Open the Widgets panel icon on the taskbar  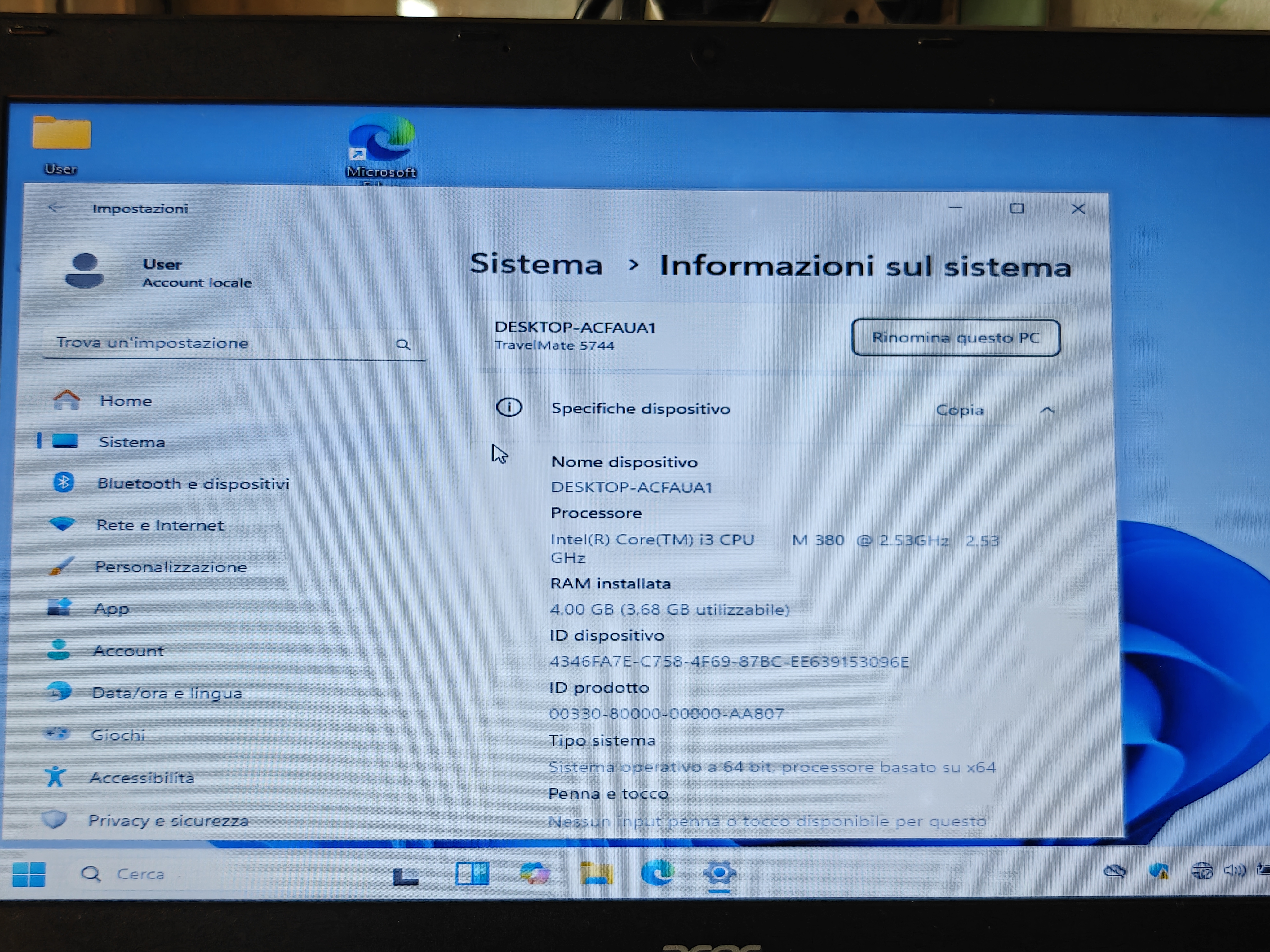[x=472, y=873]
